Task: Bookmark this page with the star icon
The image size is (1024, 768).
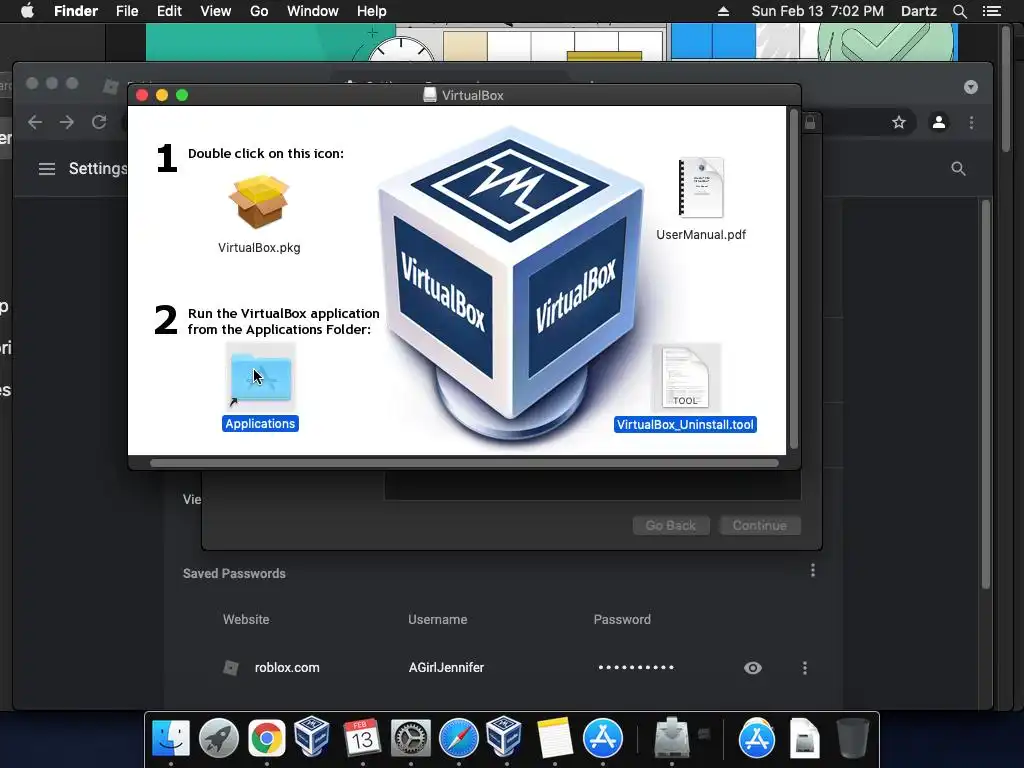Action: coord(899,122)
